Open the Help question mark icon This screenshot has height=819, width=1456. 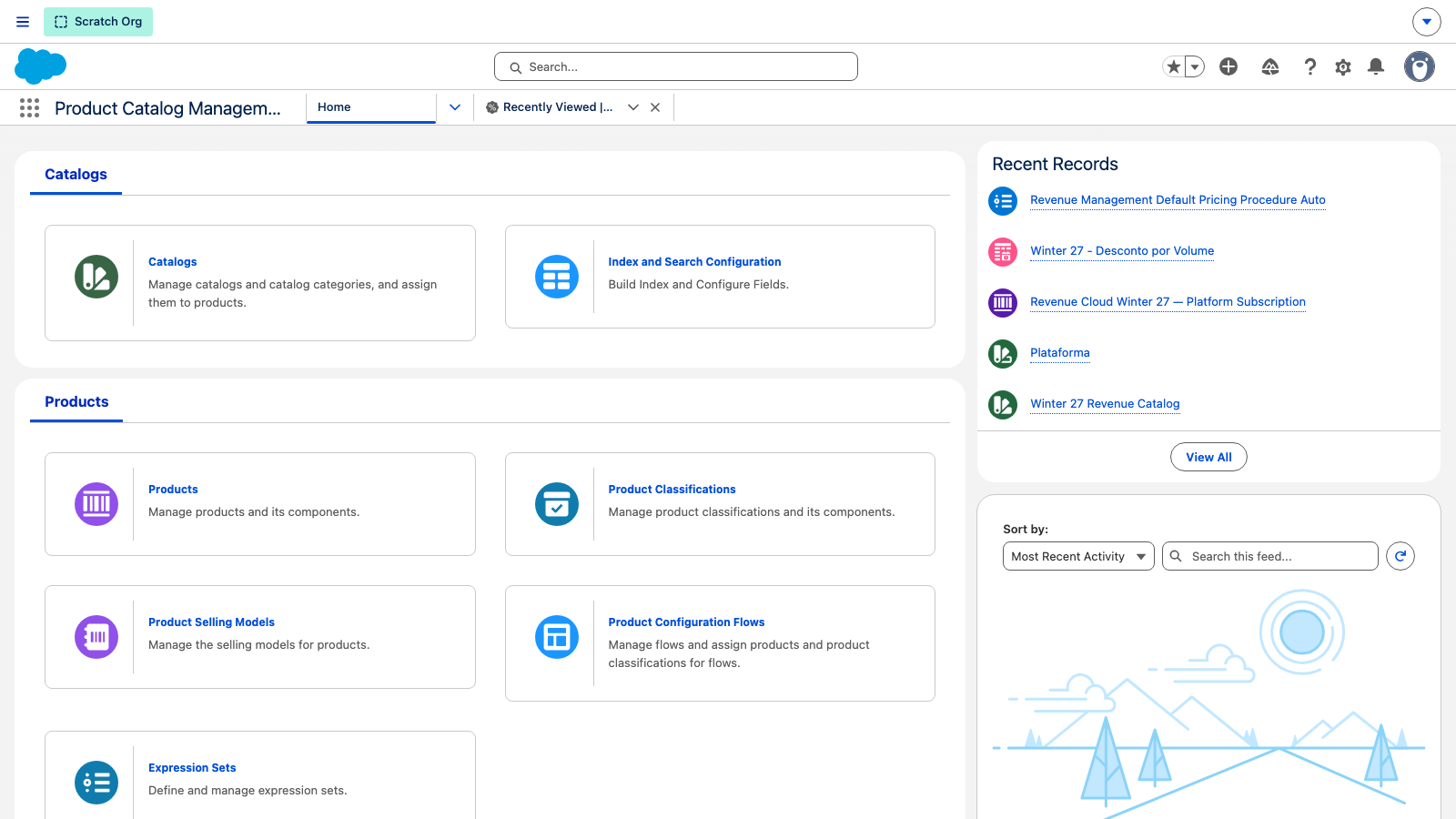(1310, 66)
